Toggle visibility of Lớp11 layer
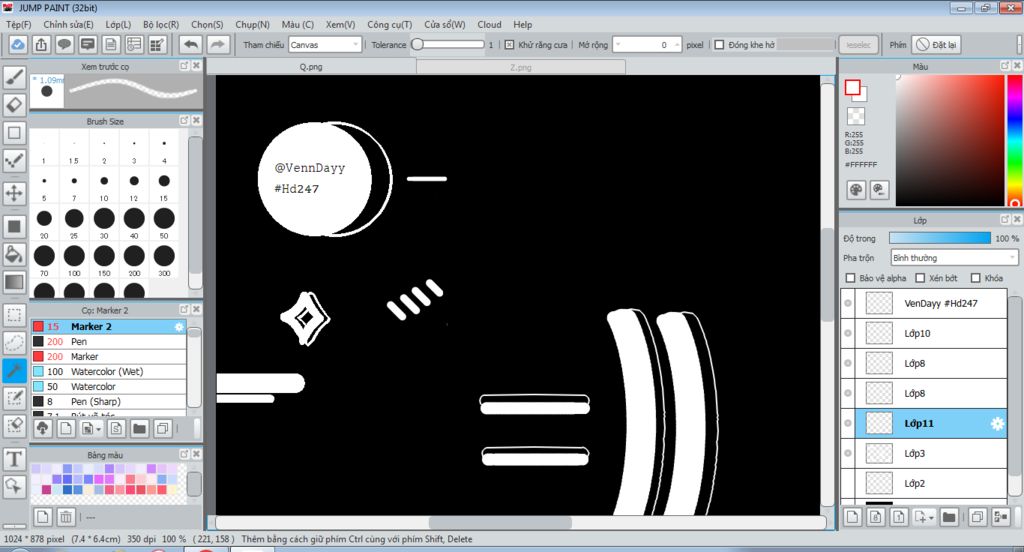This screenshot has width=1024, height=552. point(848,423)
